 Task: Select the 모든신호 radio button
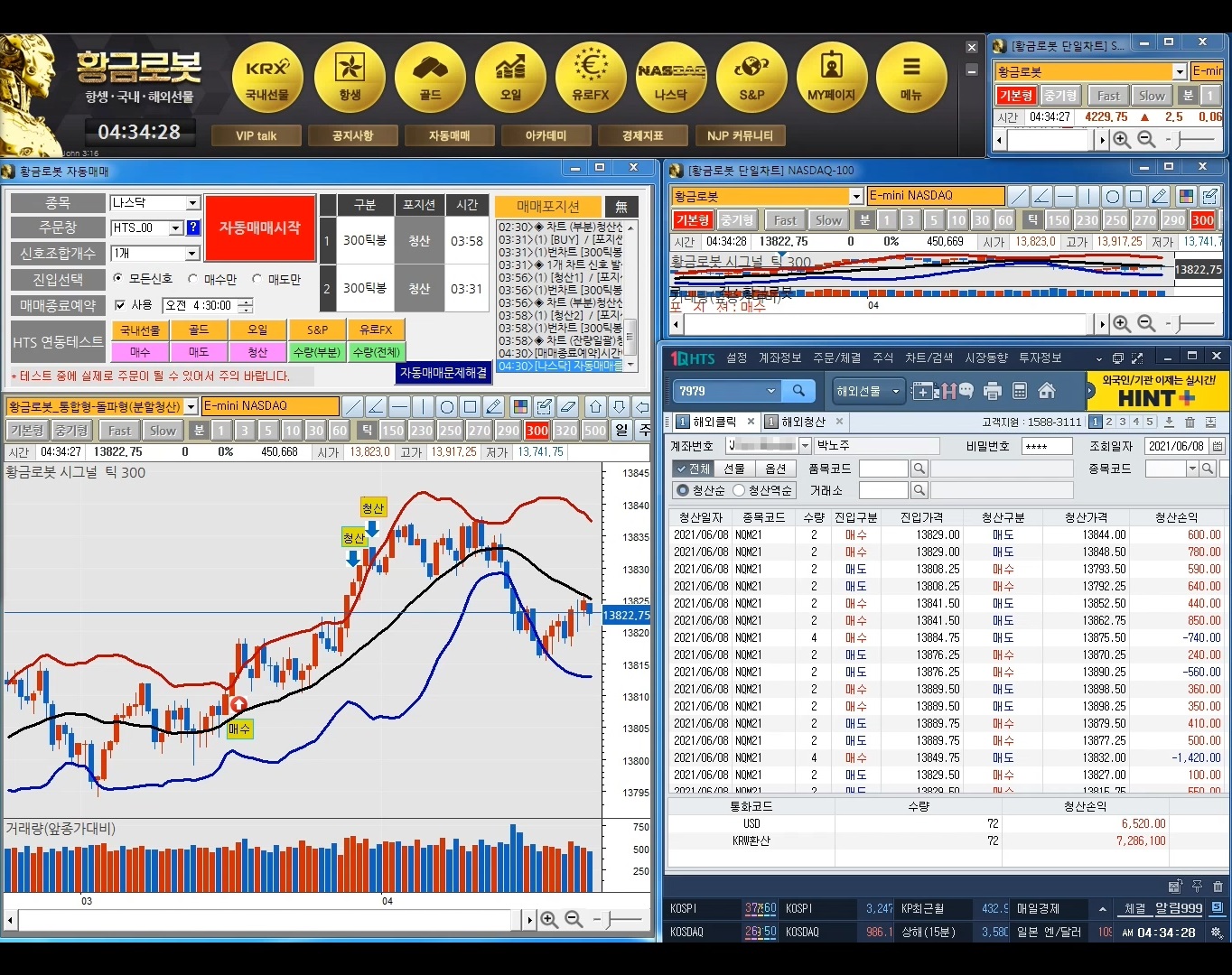[x=118, y=279]
